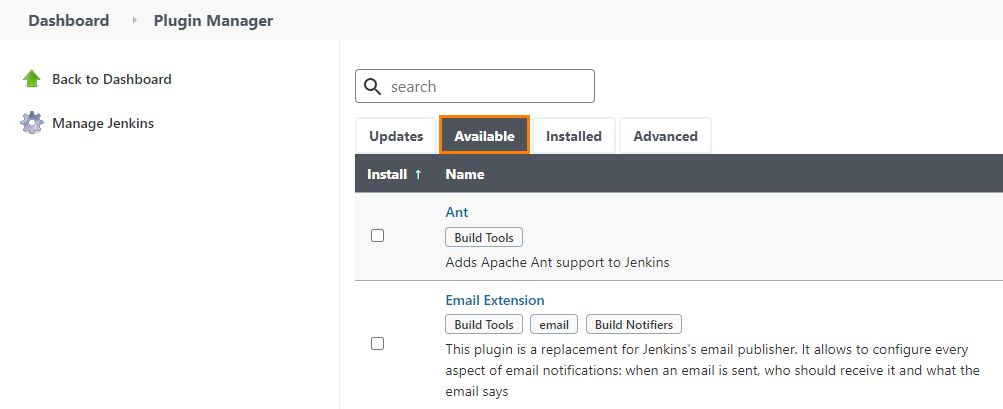The image size is (1003, 409).
Task: Focus the plugin search field
Action: pyautogui.click(x=488, y=87)
